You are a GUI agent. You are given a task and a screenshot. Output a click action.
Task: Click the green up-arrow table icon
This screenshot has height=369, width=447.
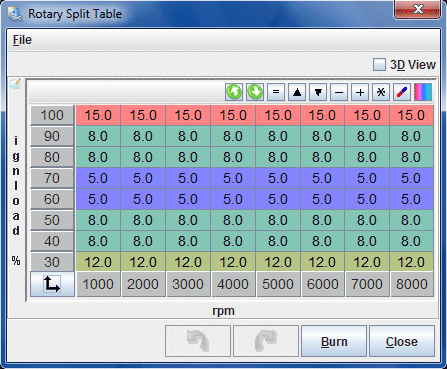234,92
